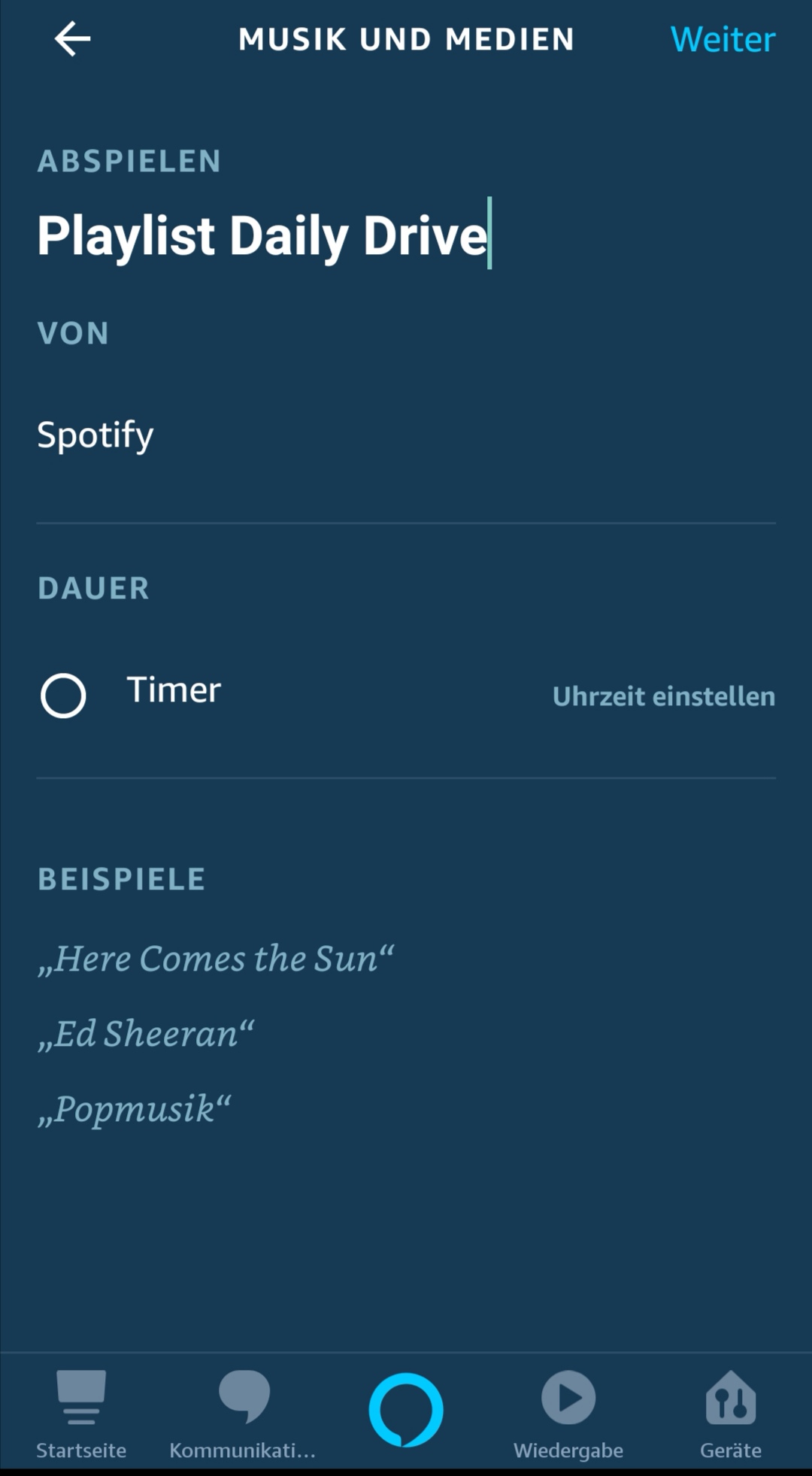Open the Spotify provider selector

tap(95, 435)
